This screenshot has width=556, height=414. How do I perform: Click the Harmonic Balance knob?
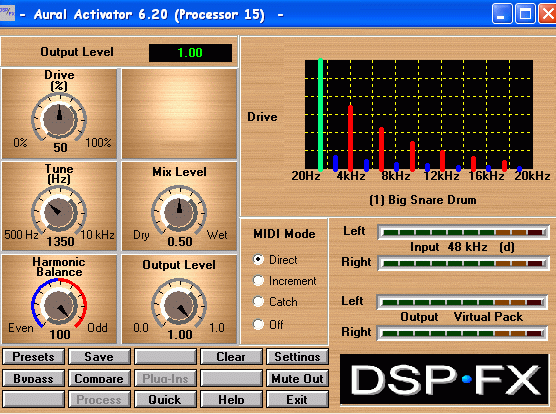[59, 305]
